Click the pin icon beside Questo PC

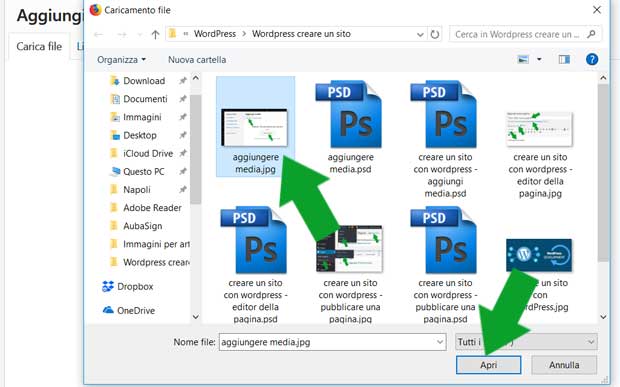(x=182, y=172)
